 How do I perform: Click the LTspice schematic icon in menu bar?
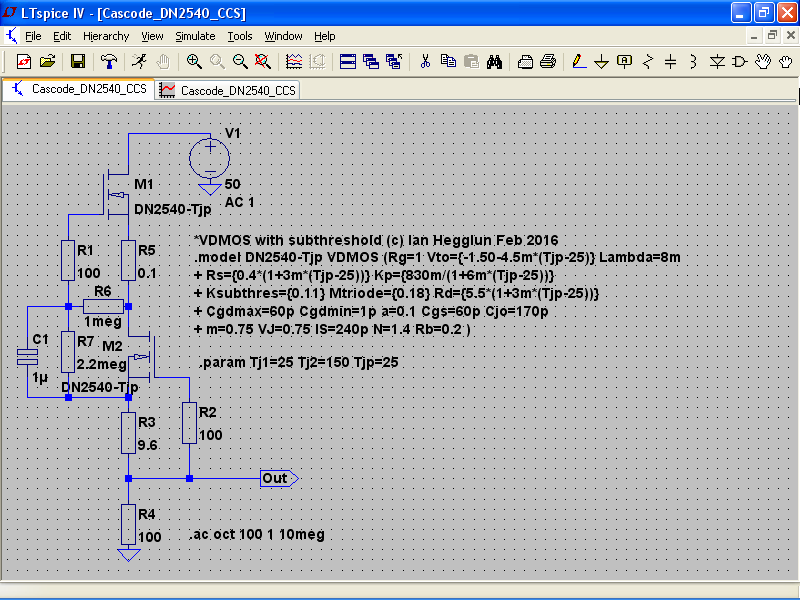11,36
